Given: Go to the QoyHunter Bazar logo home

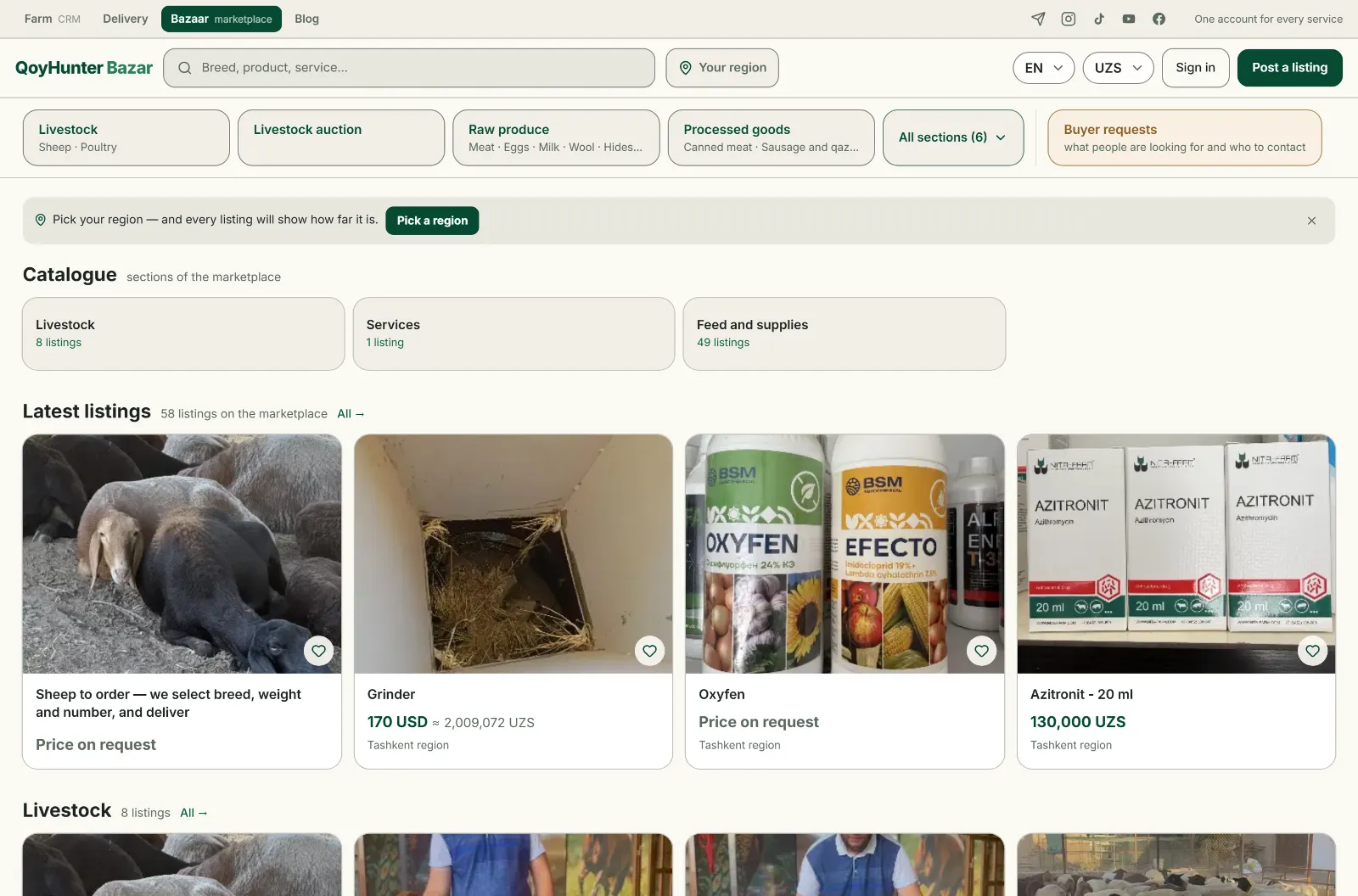Looking at the screenshot, I should [84, 68].
